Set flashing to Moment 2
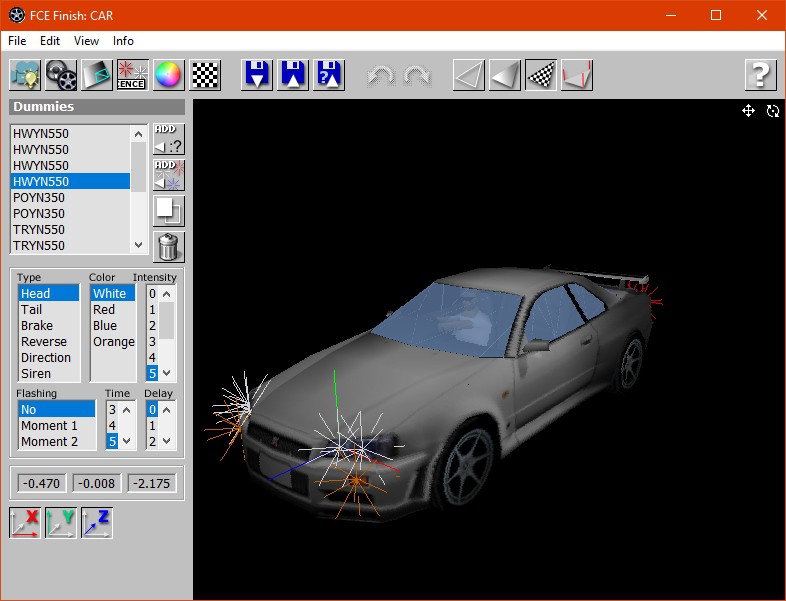The width and height of the screenshot is (786, 601). 57,442
